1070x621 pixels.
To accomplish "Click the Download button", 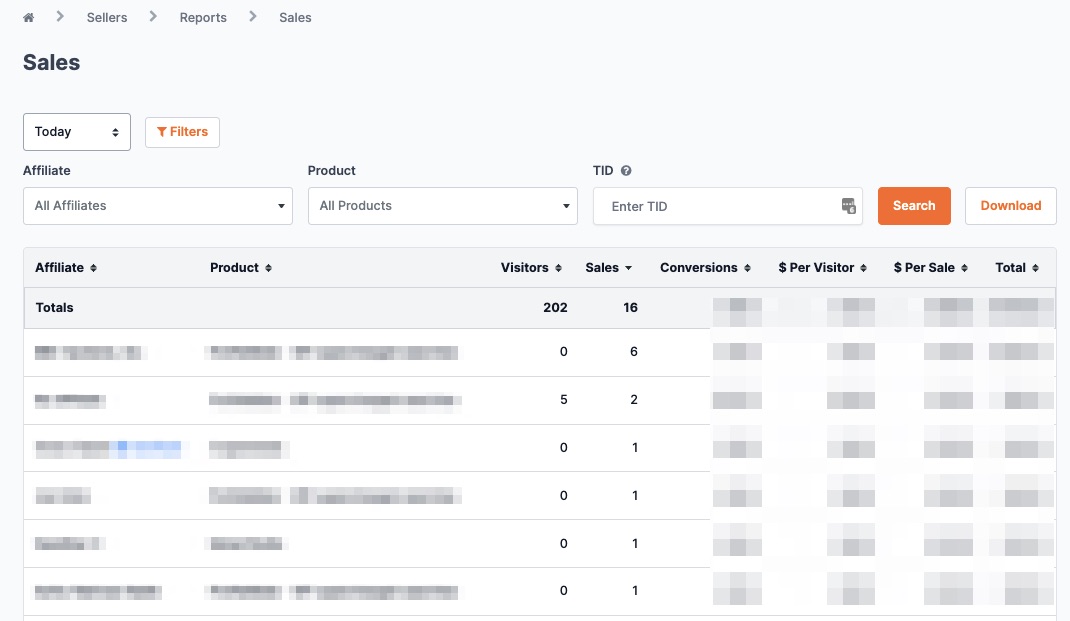I will coord(1010,206).
